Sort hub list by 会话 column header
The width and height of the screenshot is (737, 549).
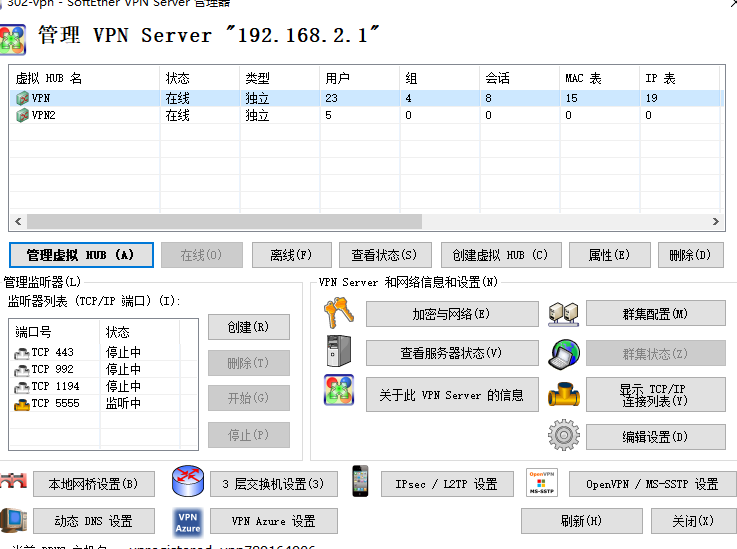pos(519,78)
